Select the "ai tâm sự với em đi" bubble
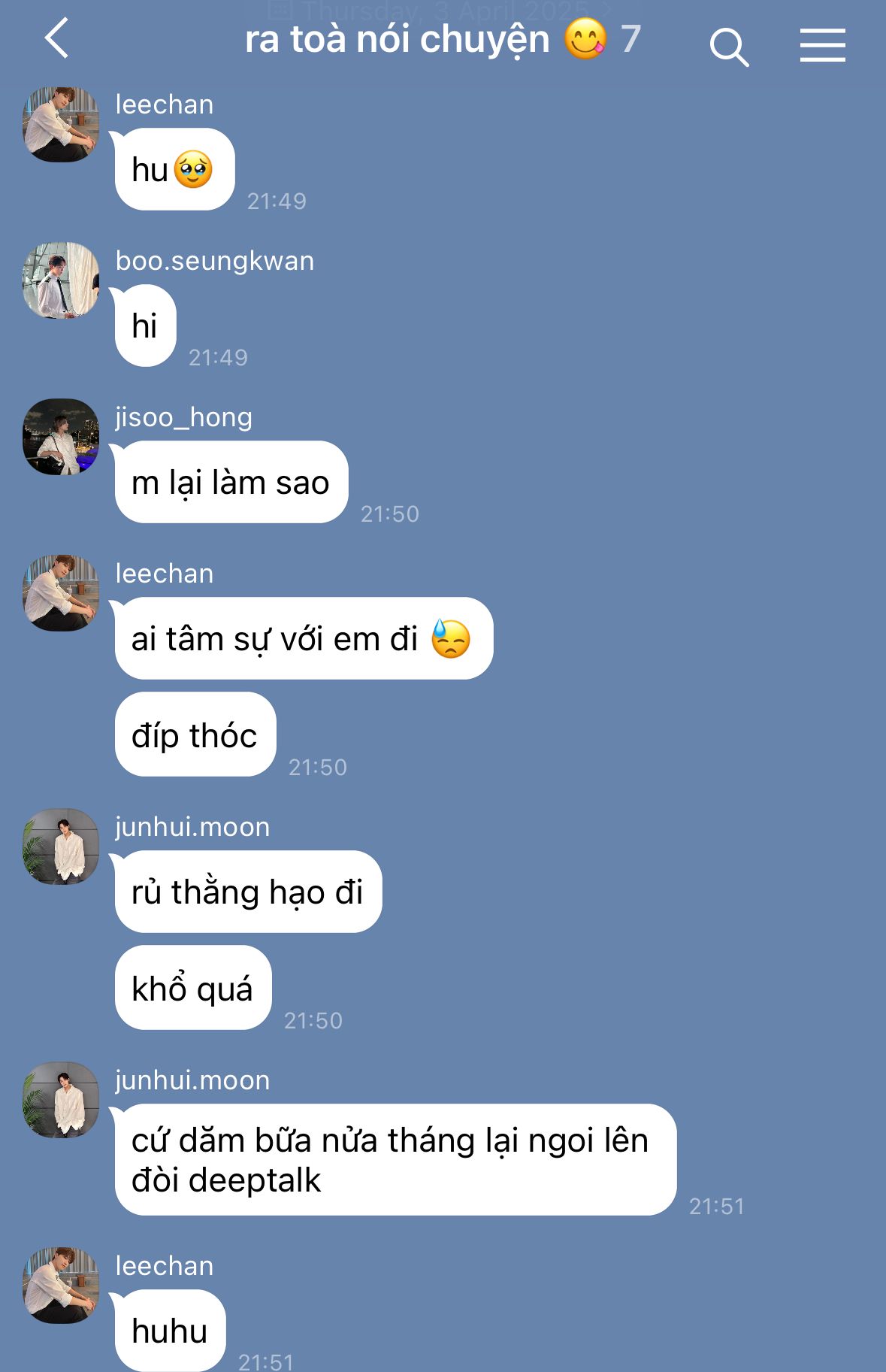Viewport: 886px width, 1372px height. (x=304, y=638)
